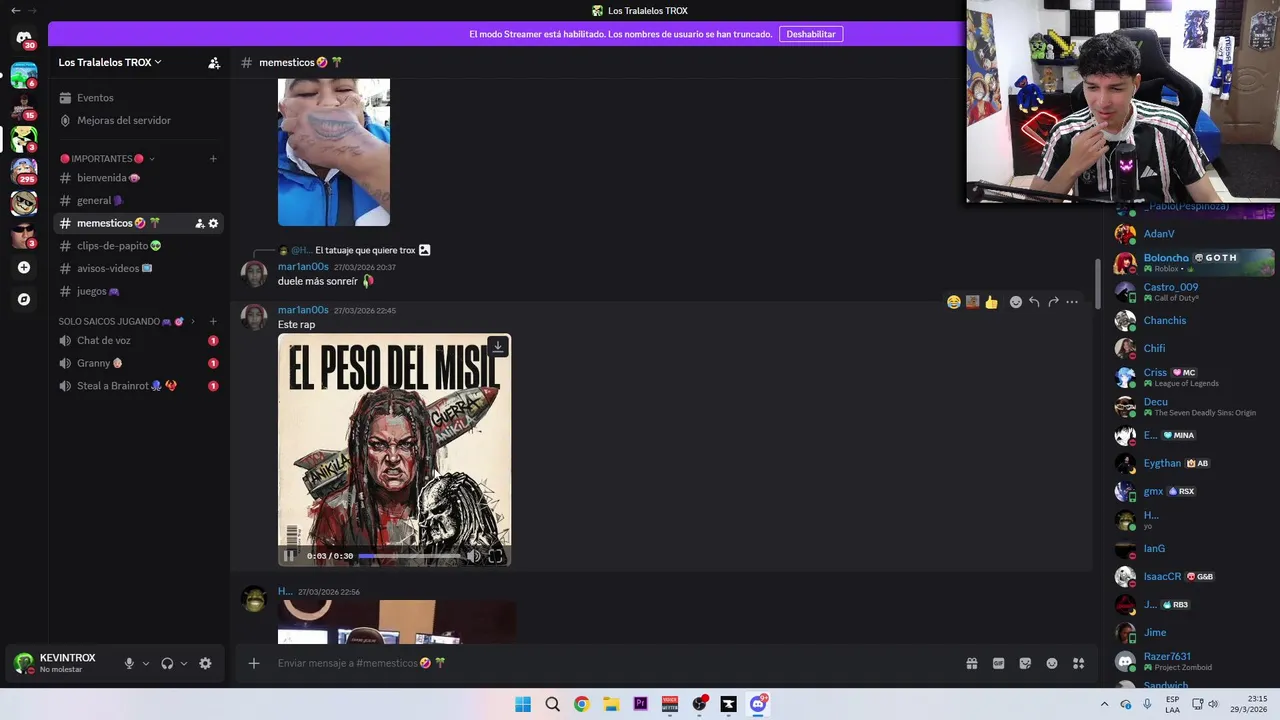Open the discover servers compass icon
The image size is (1280, 720).
point(24,299)
